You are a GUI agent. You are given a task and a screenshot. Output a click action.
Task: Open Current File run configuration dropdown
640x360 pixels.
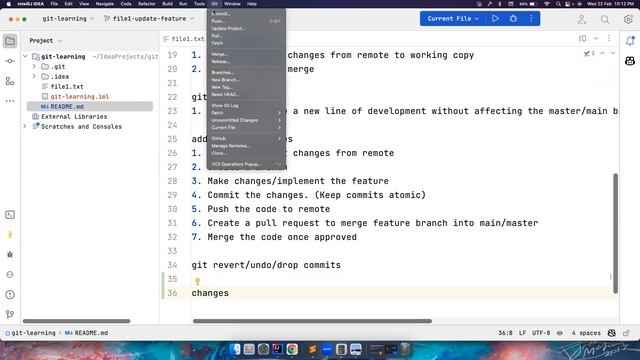pyautogui.click(x=453, y=18)
